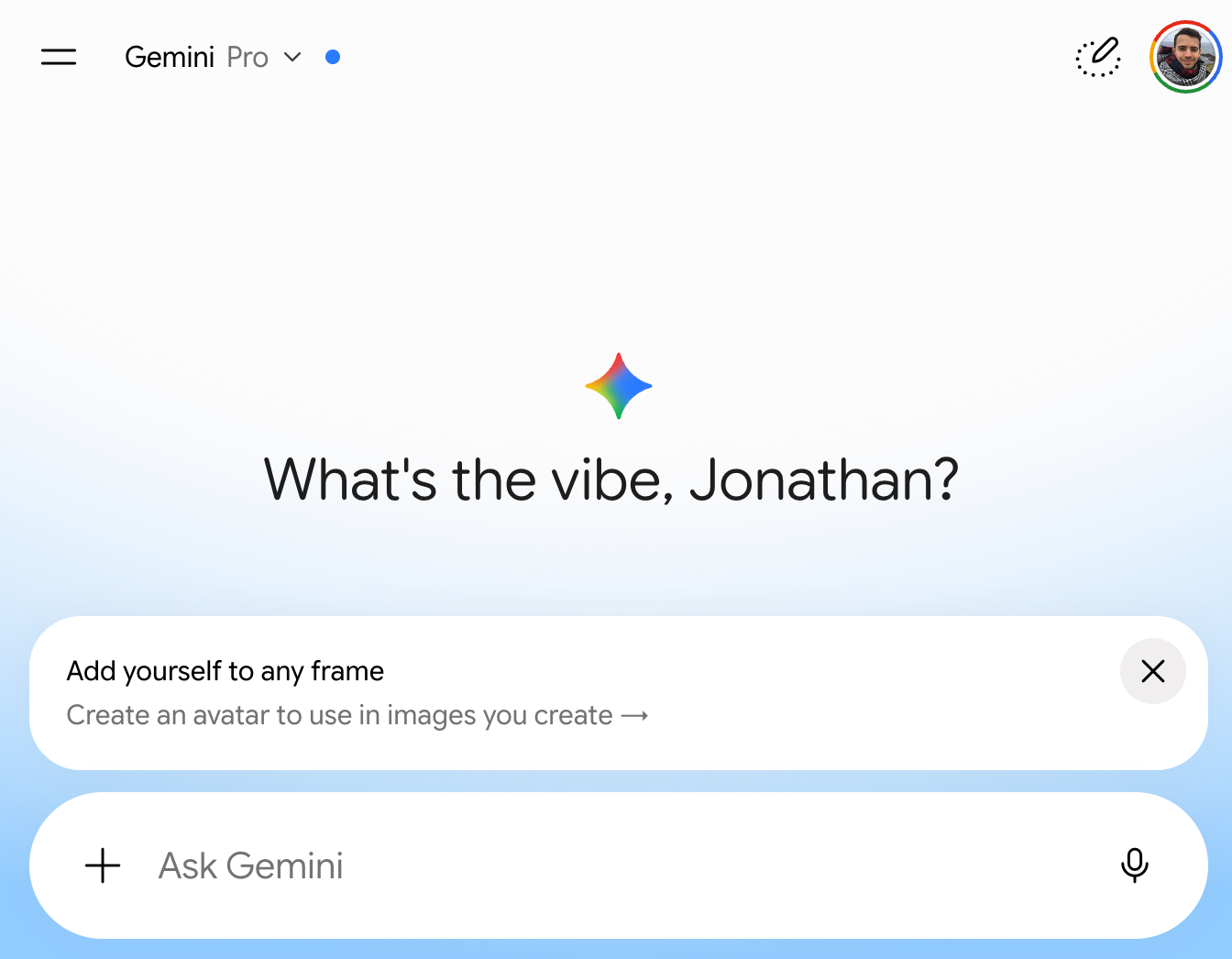Start a temporary chat with dotted pencil icon
Image resolution: width=1232 pixels, height=959 pixels.
coord(1098,57)
